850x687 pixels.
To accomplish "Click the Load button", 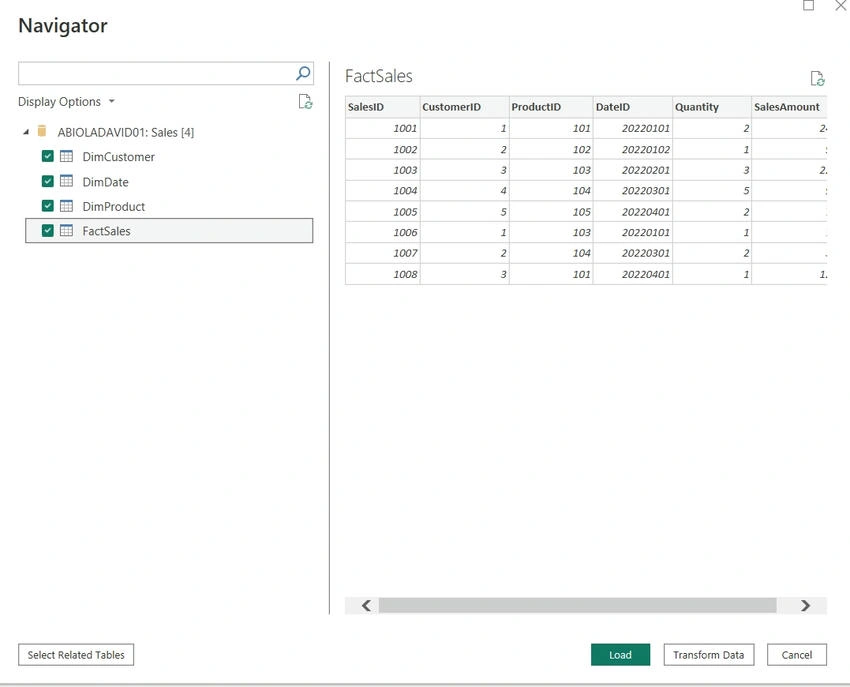I will (x=620, y=654).
